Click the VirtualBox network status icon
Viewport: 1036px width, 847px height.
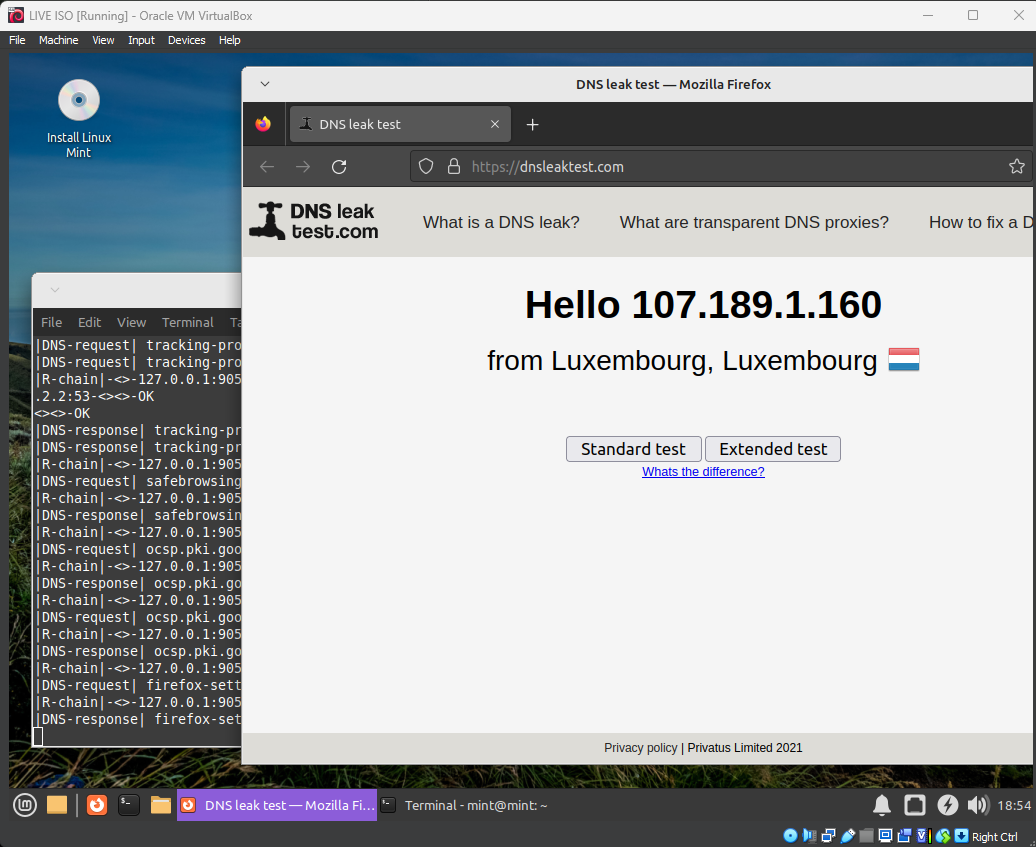829,836
